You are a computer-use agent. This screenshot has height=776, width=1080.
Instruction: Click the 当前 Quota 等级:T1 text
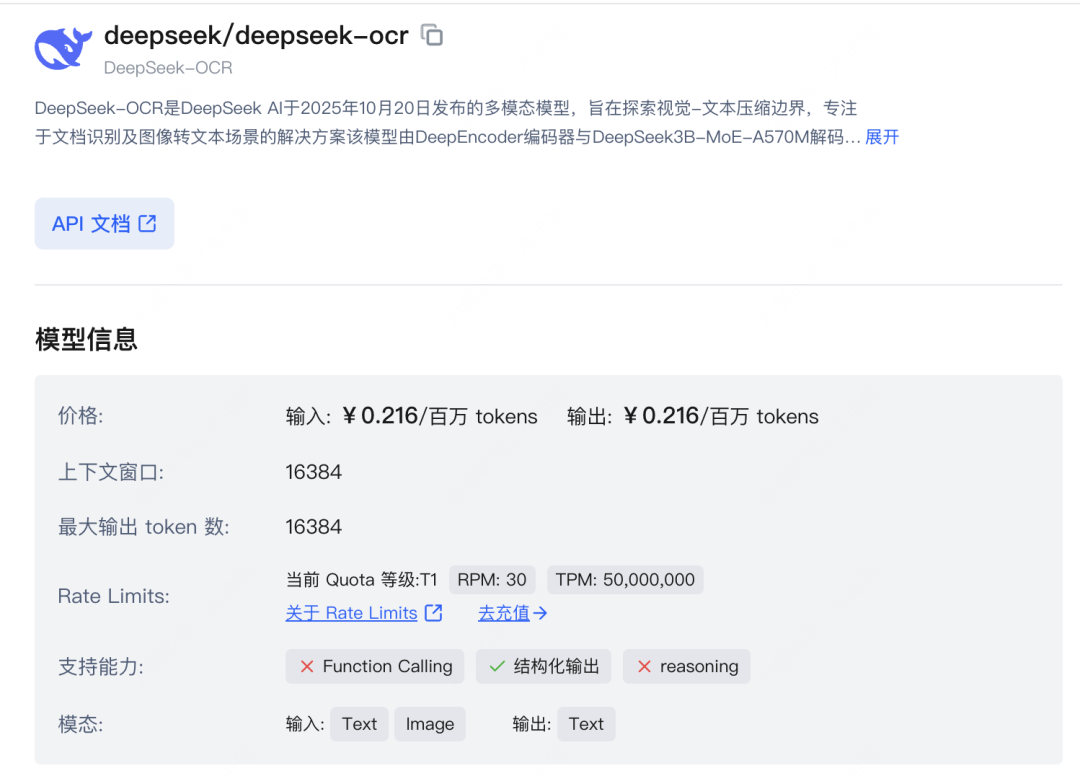point(362,580)
